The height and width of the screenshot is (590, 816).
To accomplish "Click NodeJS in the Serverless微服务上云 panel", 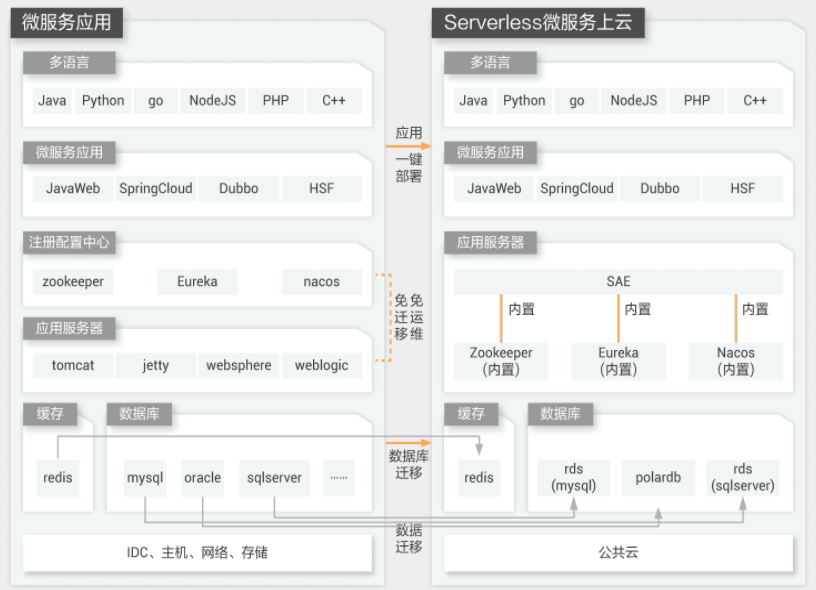I will pyautogui.click(x=633, y=100).
